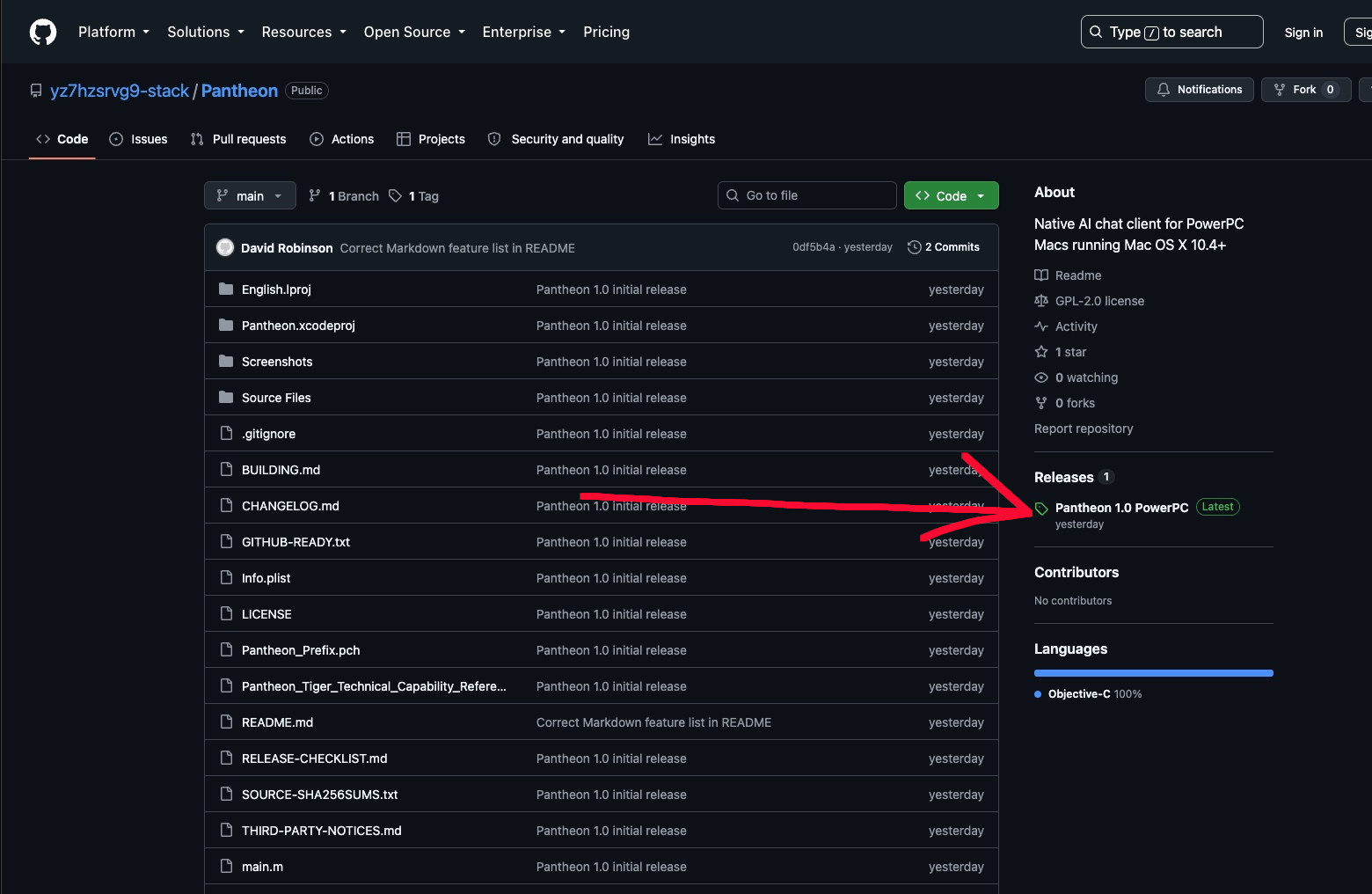The width and height of the screenshot is (1372, 894).
Task: Click the branch icon next to 1 Branch
Action: 315,195
